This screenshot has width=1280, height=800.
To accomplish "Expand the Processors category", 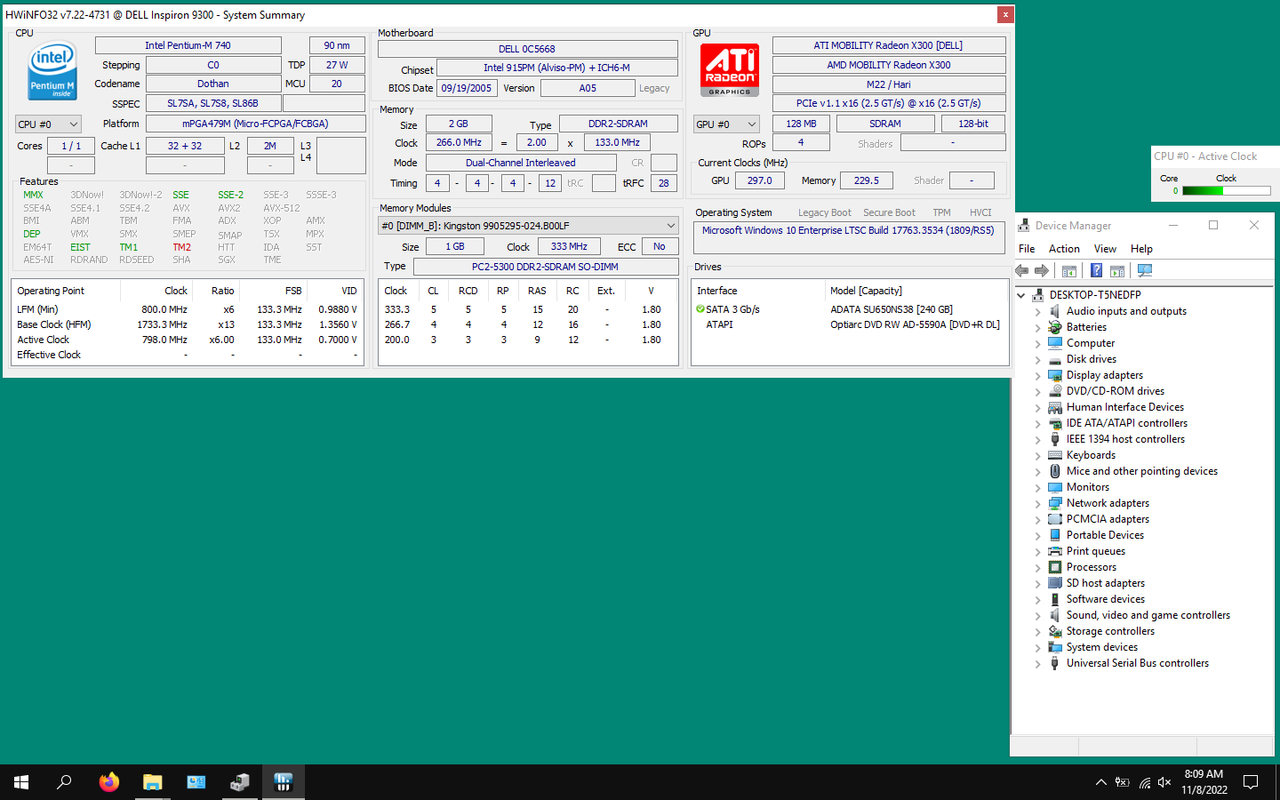I will coord(1038,567).
